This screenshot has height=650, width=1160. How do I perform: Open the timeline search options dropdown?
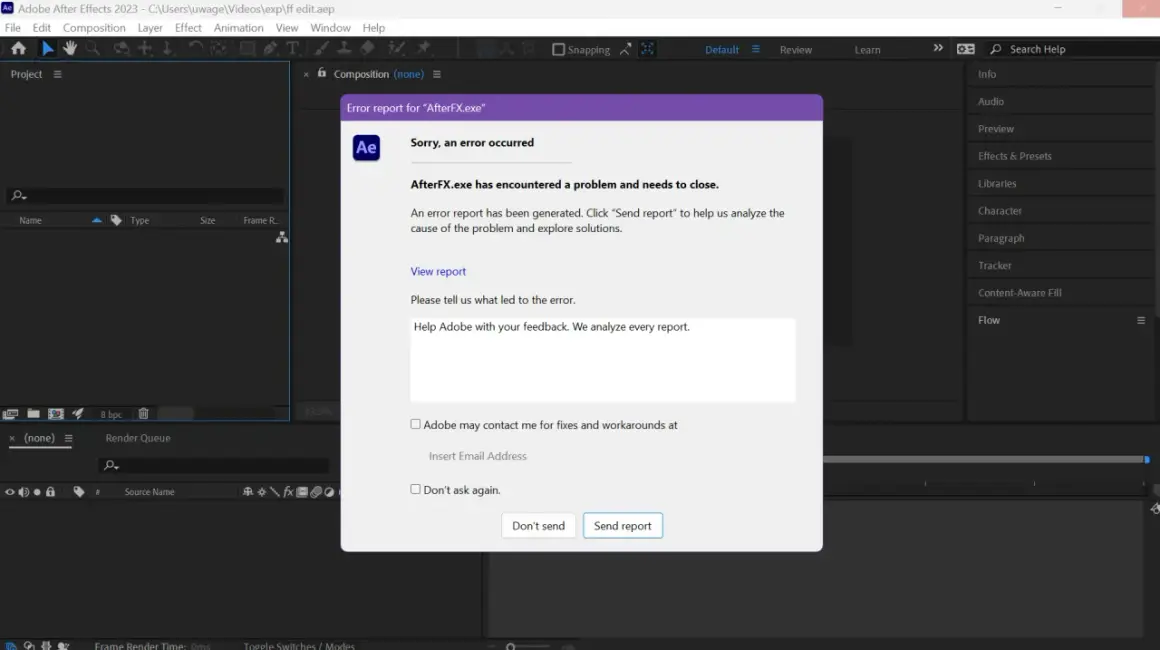111,465
